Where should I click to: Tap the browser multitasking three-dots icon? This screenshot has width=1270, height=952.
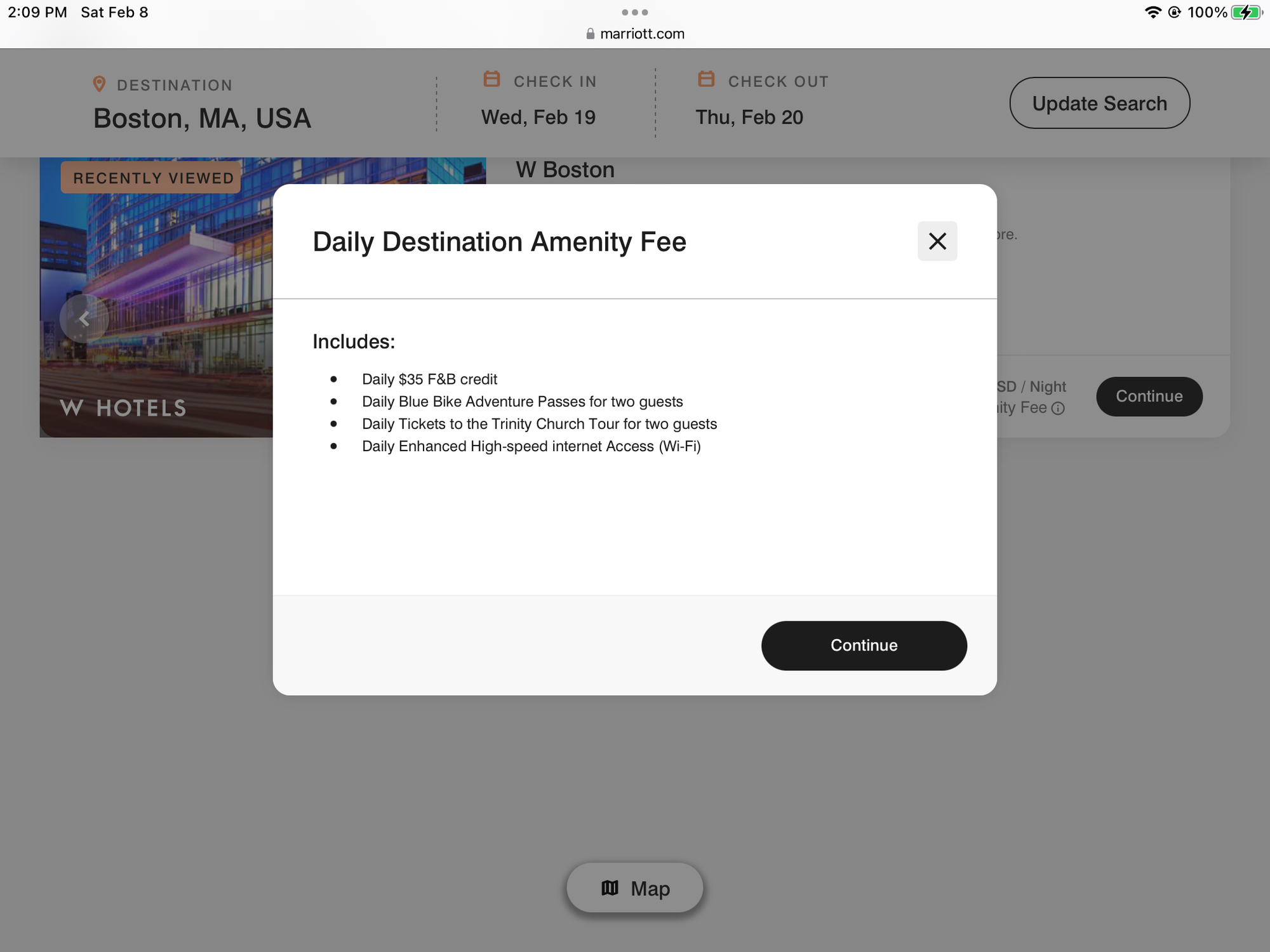635,12
